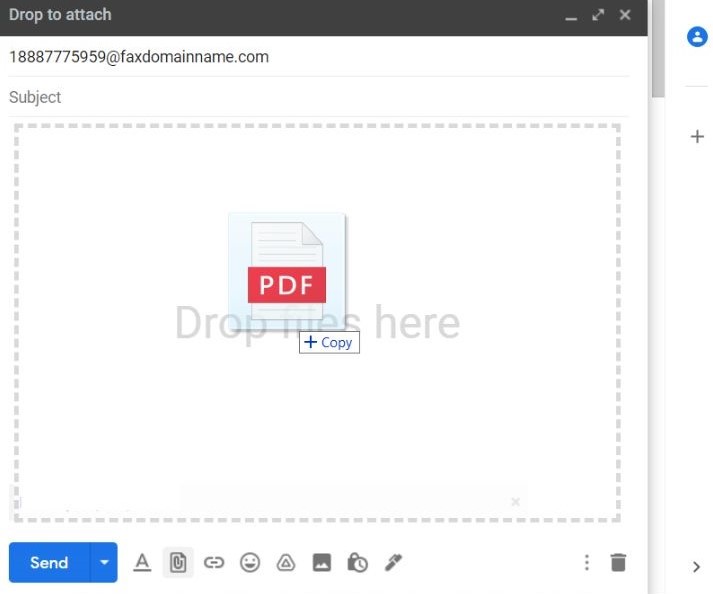Click the plus get add-ons icon

[x=697, y=136]
